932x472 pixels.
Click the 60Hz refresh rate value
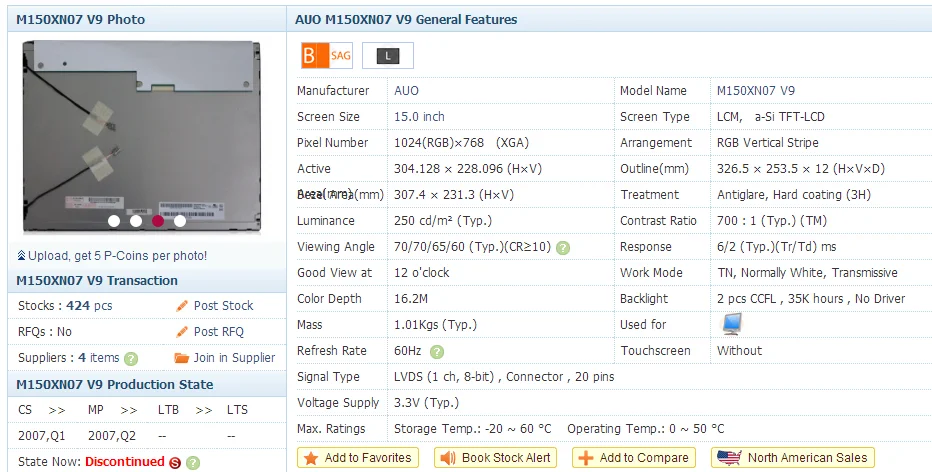pos(407,351)
